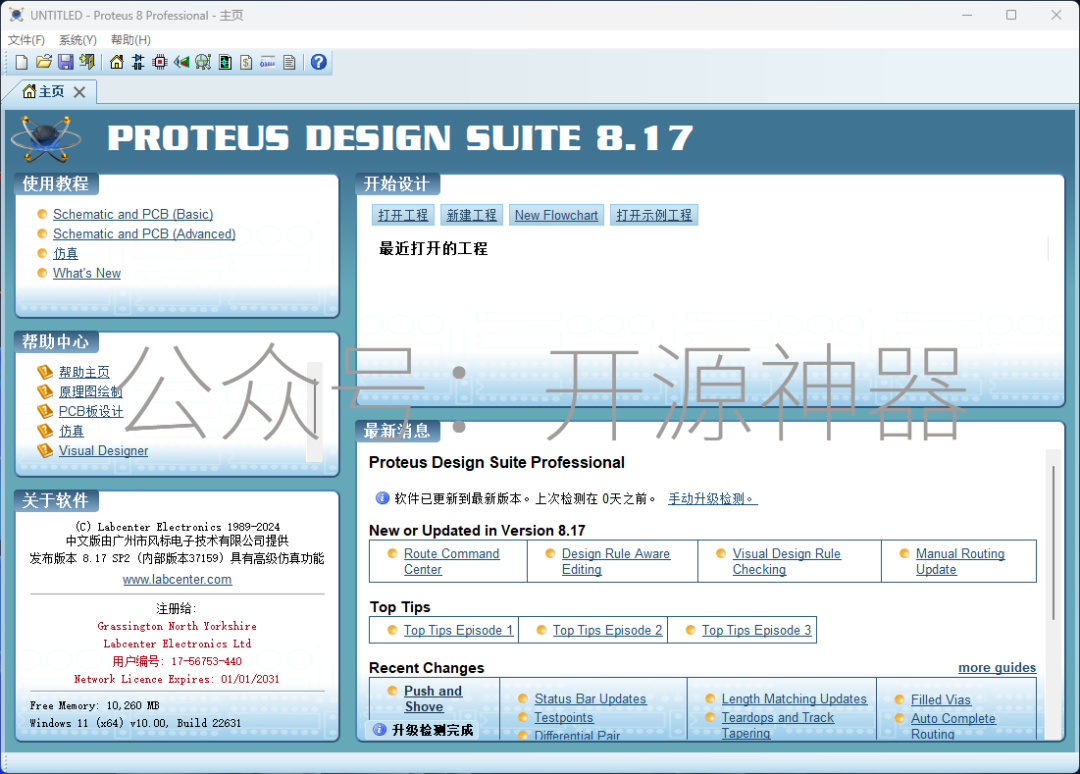
Task: Open the 仿真 link under 帮助中心
Action: point(71,431)
